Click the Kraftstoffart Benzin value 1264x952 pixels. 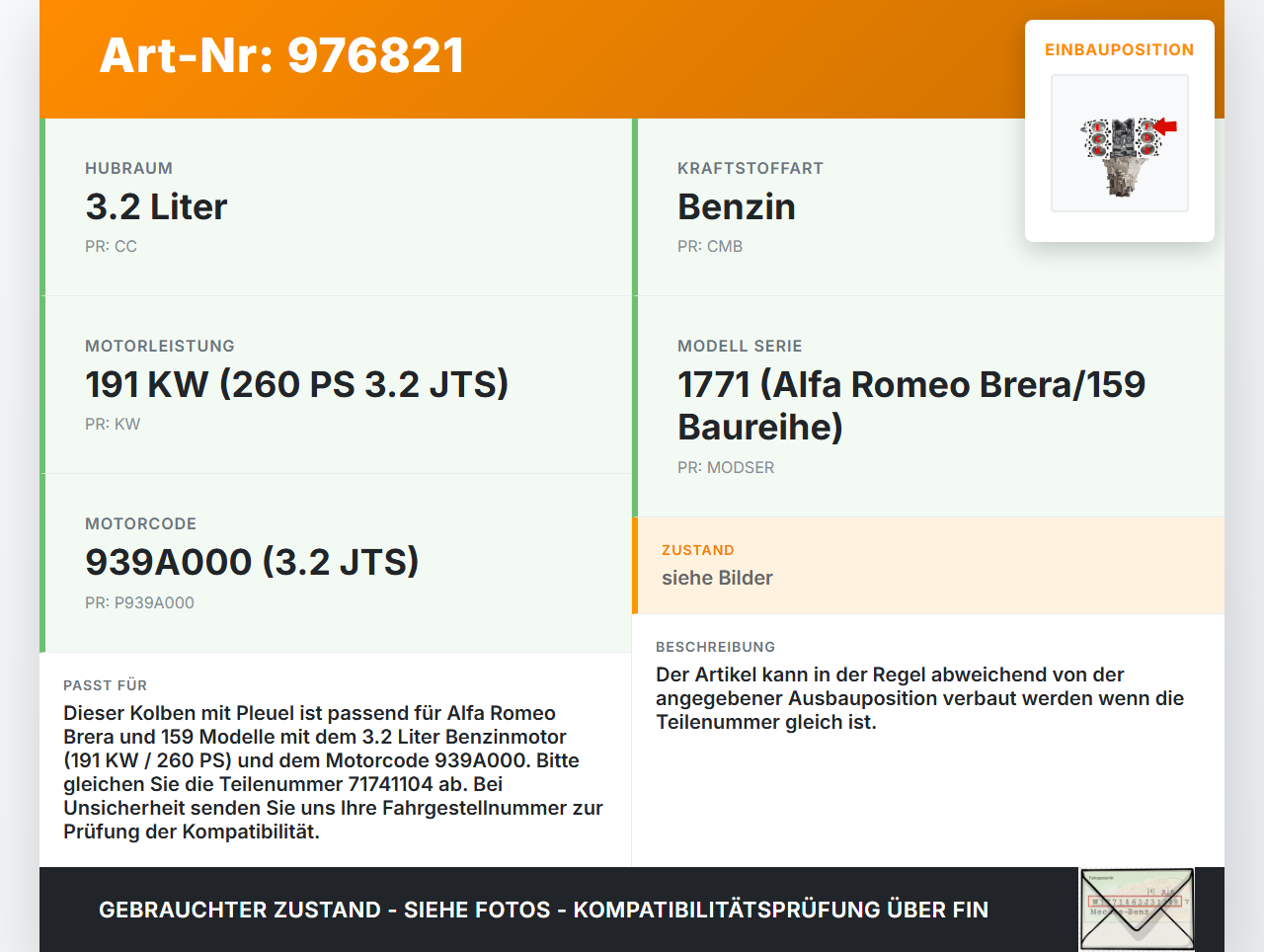736,207
